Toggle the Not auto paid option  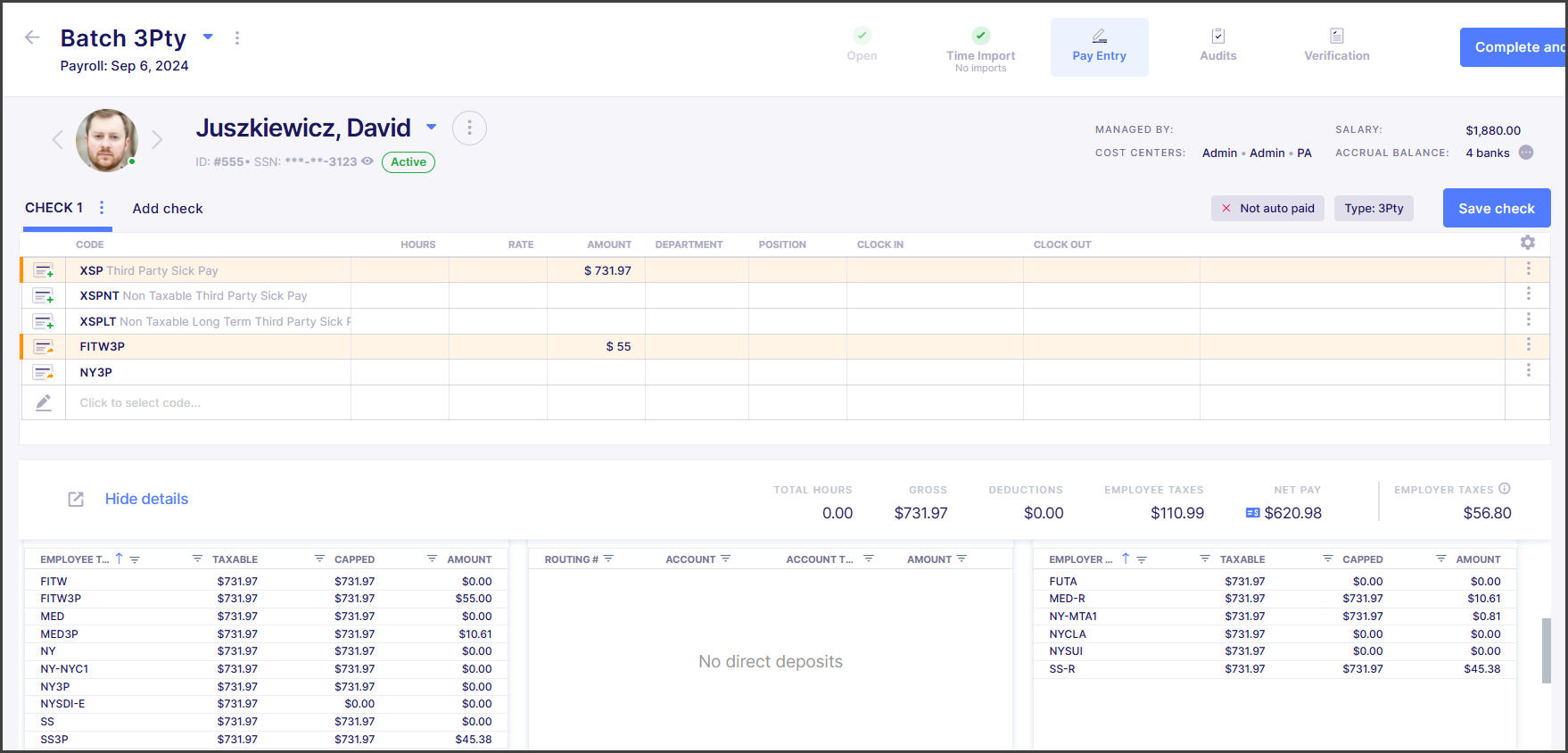click(x=1267, y=209)
